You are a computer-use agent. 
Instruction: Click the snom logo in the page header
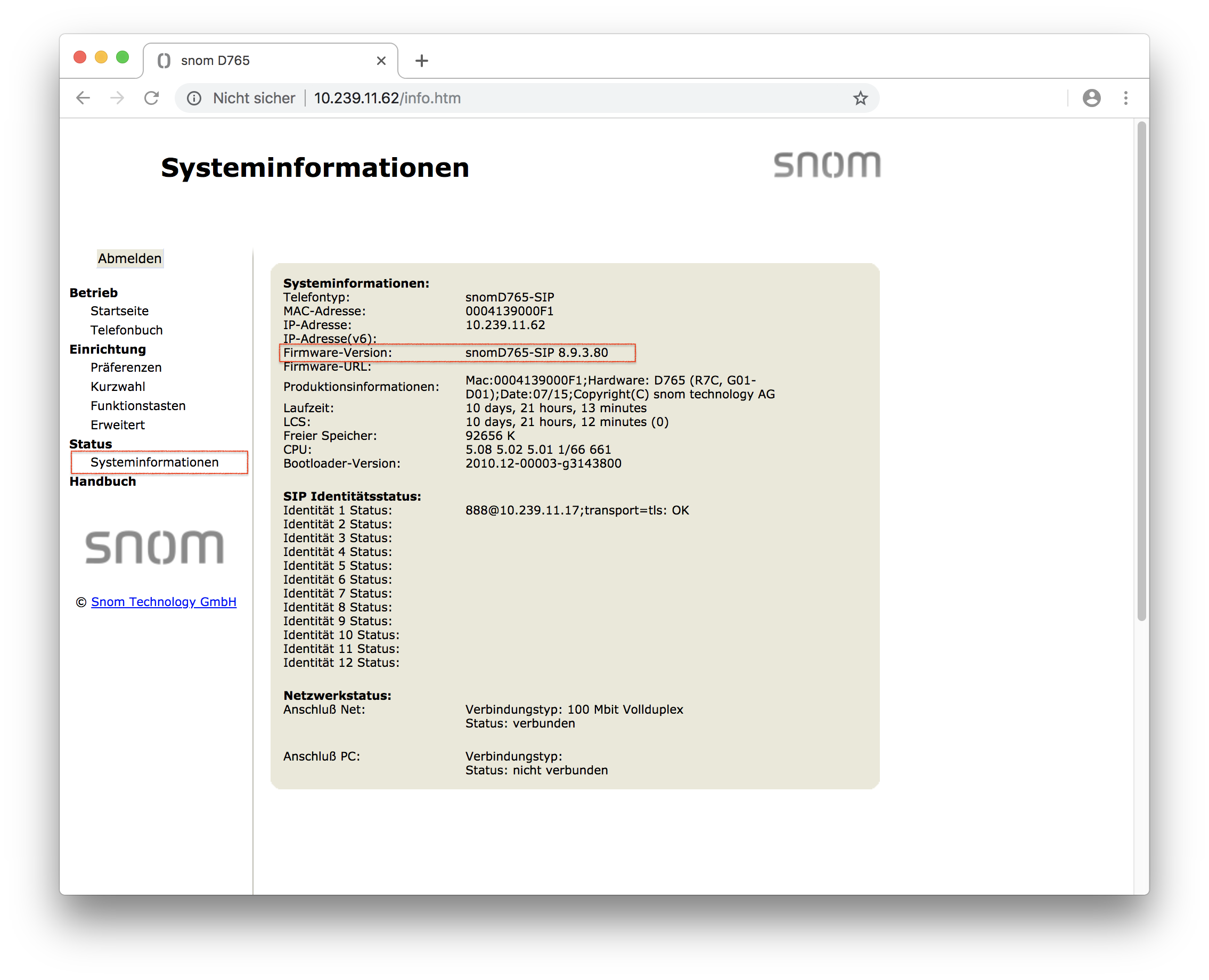(x=828, y=166)
